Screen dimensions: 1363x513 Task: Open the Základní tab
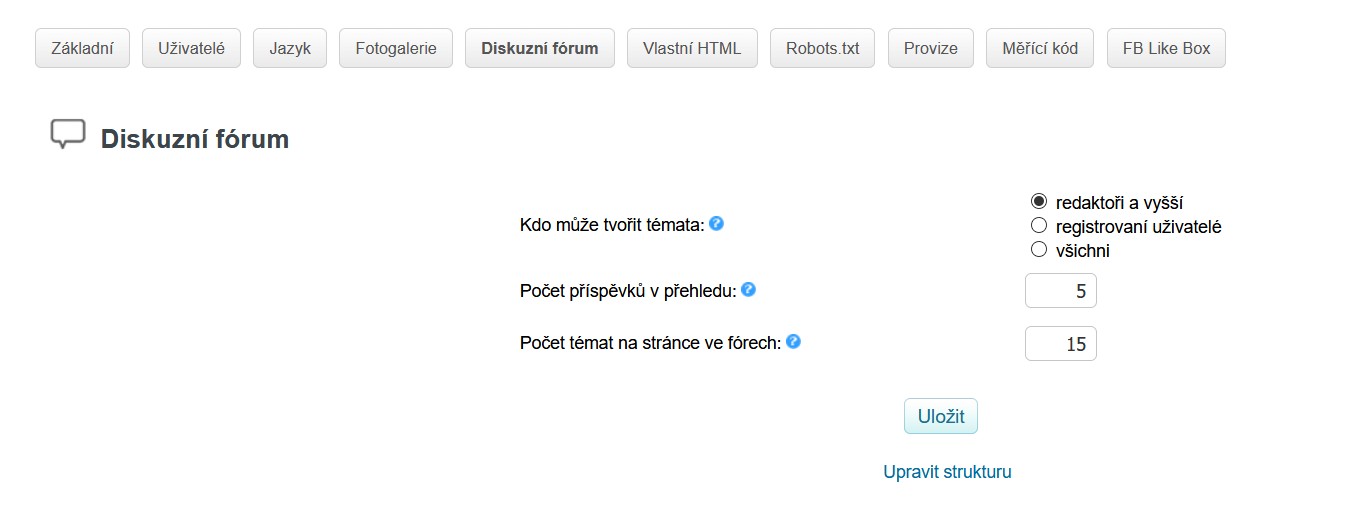[82, 48]
